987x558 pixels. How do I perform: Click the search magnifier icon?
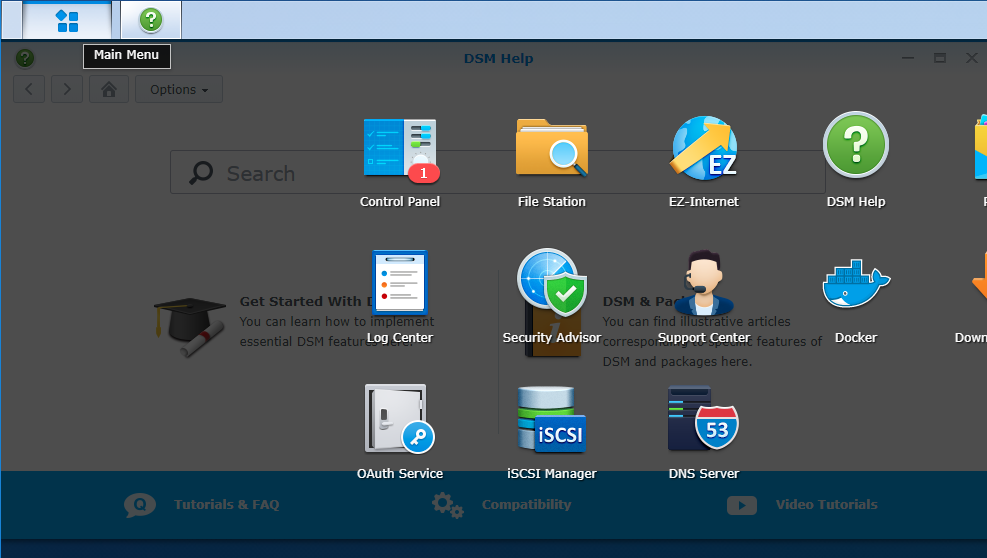point(201,173)
